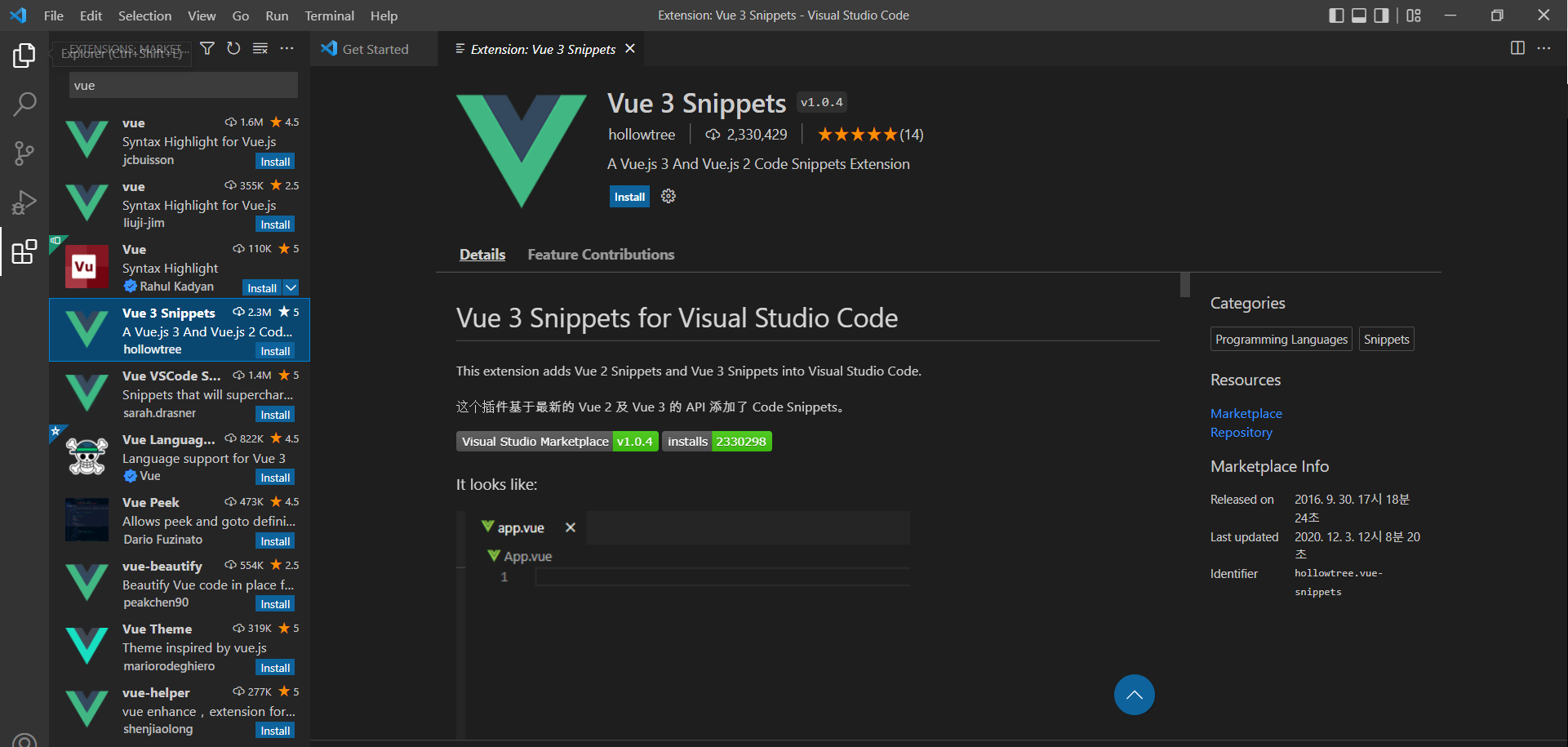Select the Vue Theme extension row

(x=180, y=647)
